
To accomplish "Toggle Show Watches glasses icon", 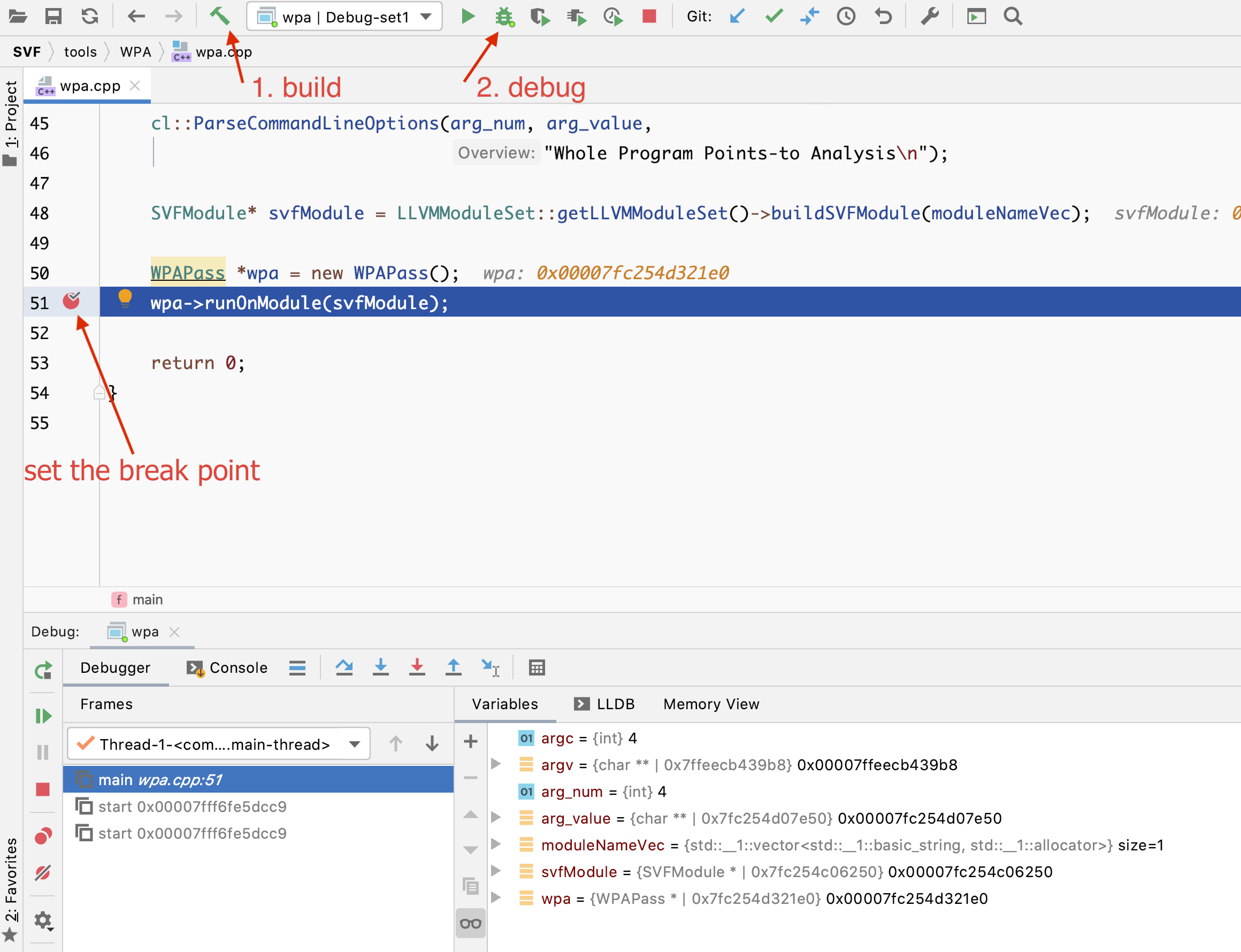I will pyautogui.click(x=470, y=924).
